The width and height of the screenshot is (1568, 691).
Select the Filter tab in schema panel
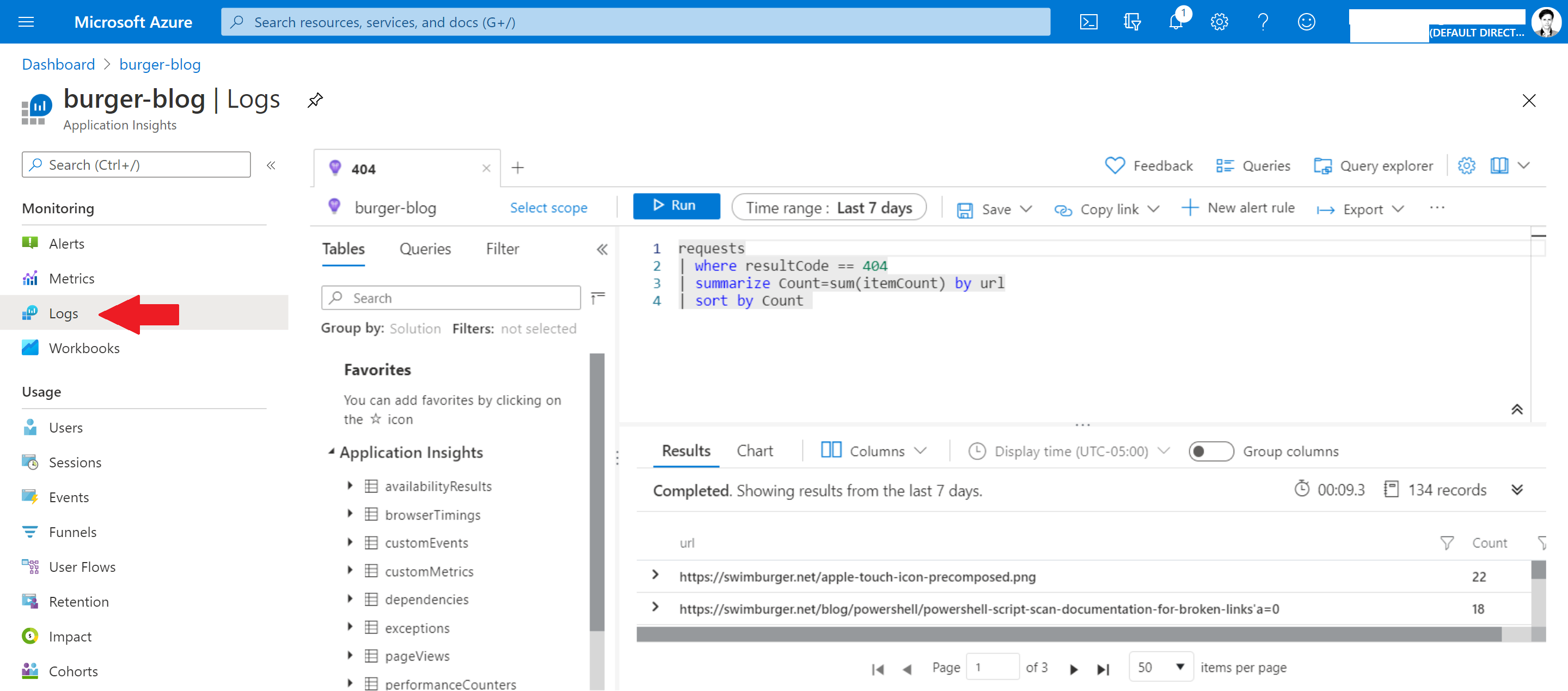(x=501, y=248)
